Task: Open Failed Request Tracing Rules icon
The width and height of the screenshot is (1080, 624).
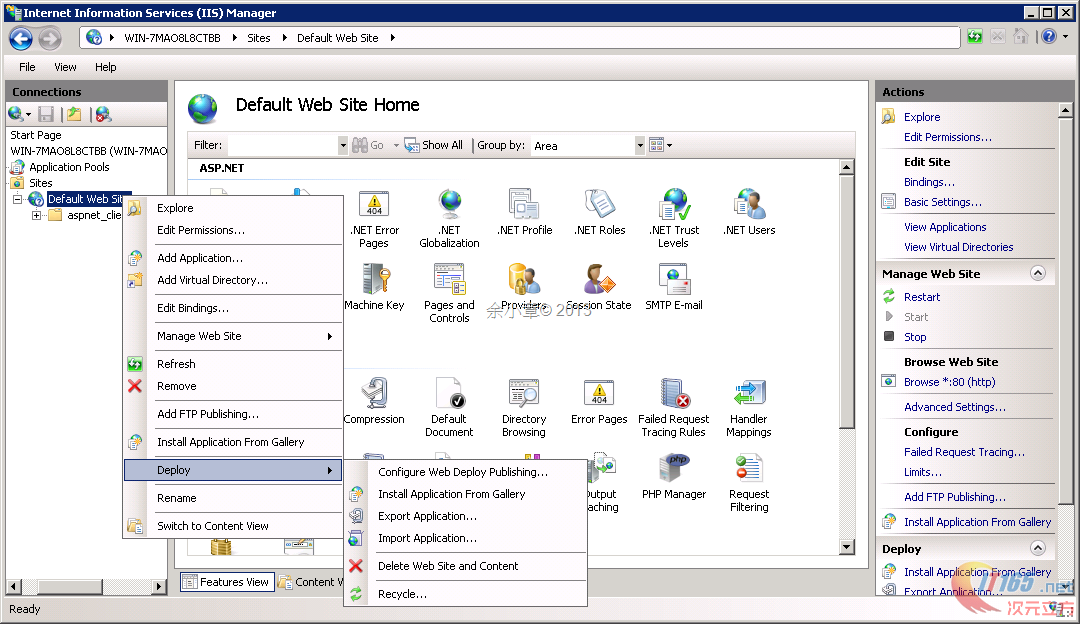Action: pyautogui.click(x=674, y=393)
